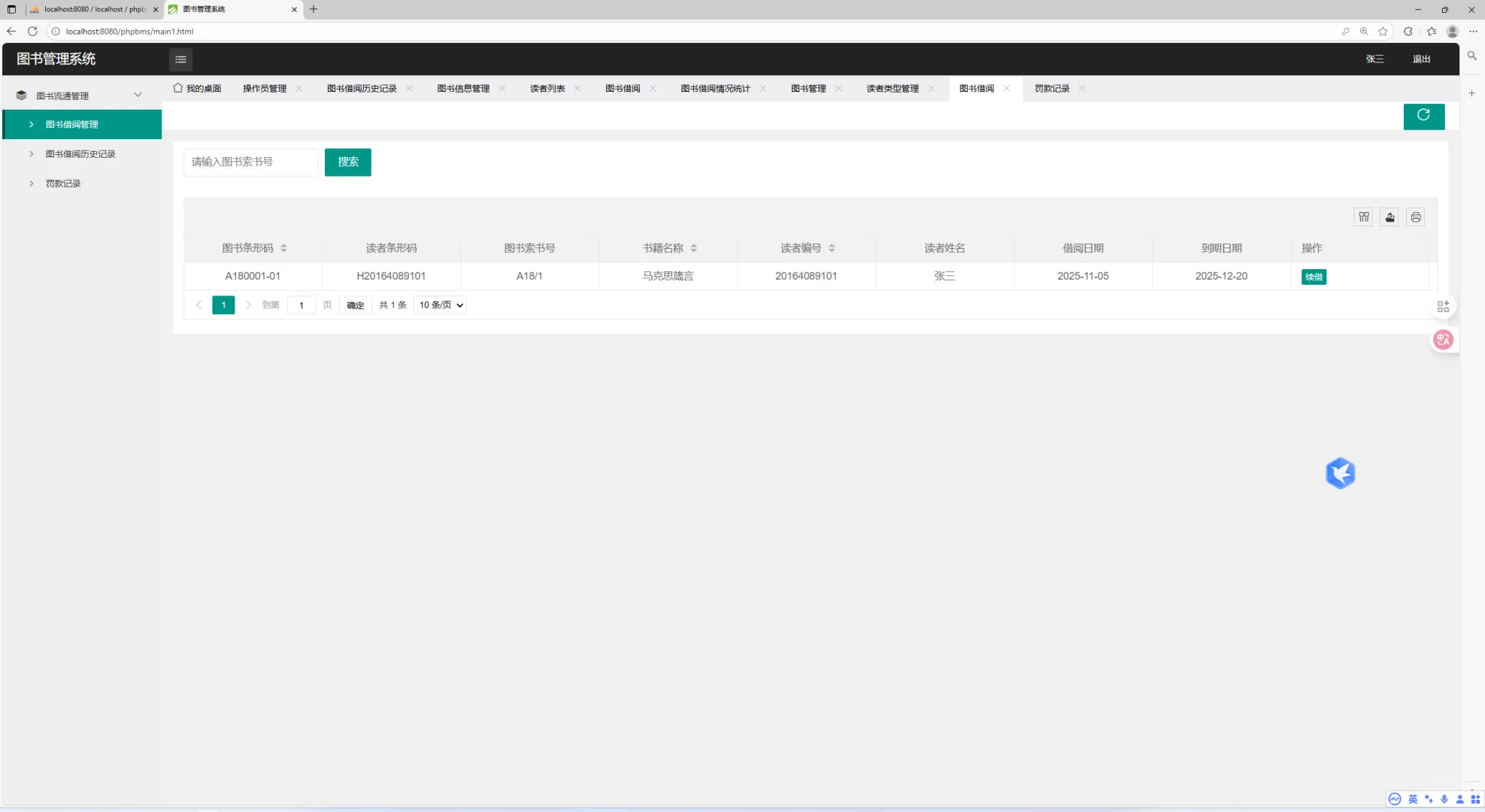Click the small grid icon near pagination

1443,306
